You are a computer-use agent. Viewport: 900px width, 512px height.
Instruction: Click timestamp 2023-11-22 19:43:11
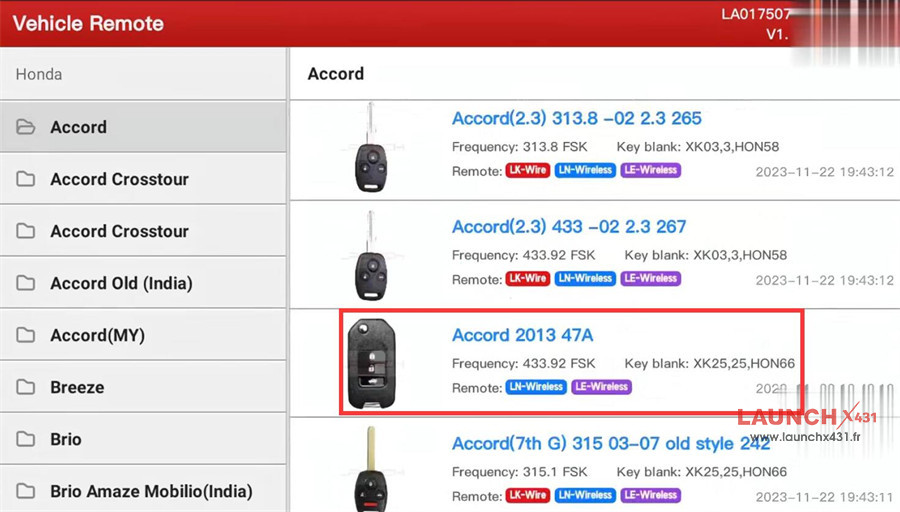[x=824, y=497]
